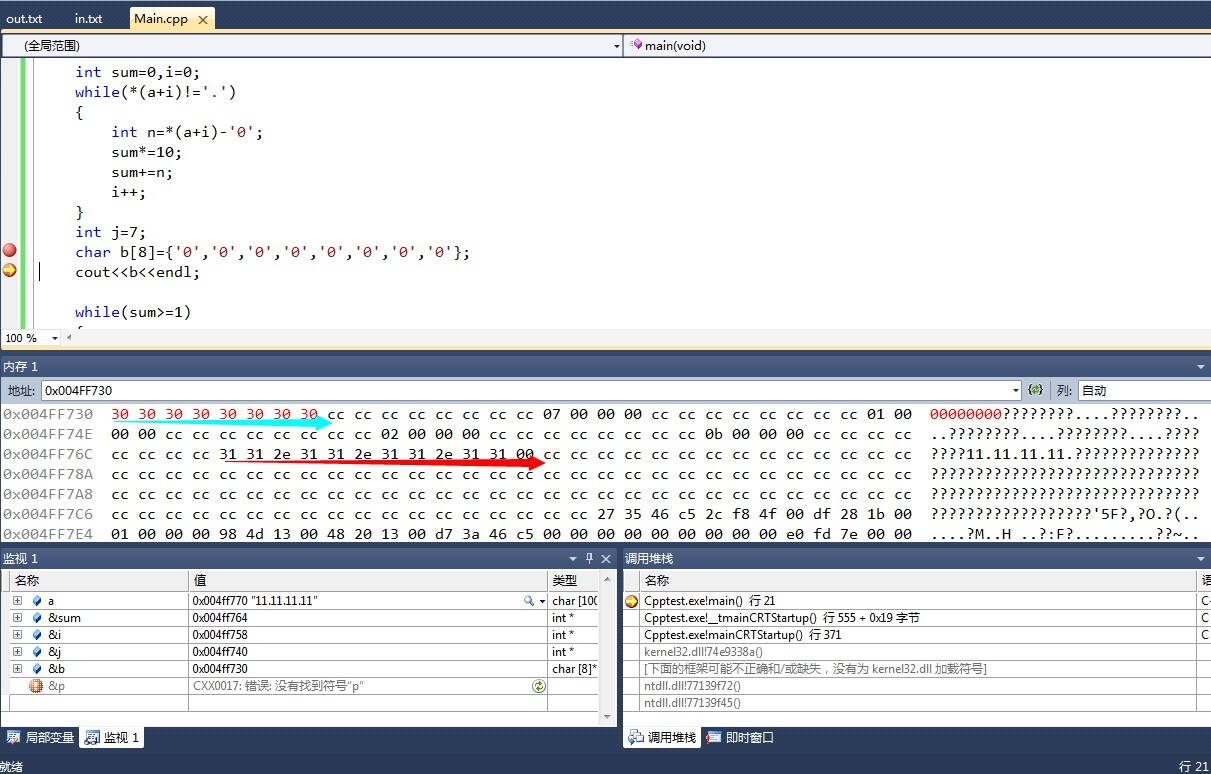
Task: Expand the &sum watch entry
Action: click(17, 618)
